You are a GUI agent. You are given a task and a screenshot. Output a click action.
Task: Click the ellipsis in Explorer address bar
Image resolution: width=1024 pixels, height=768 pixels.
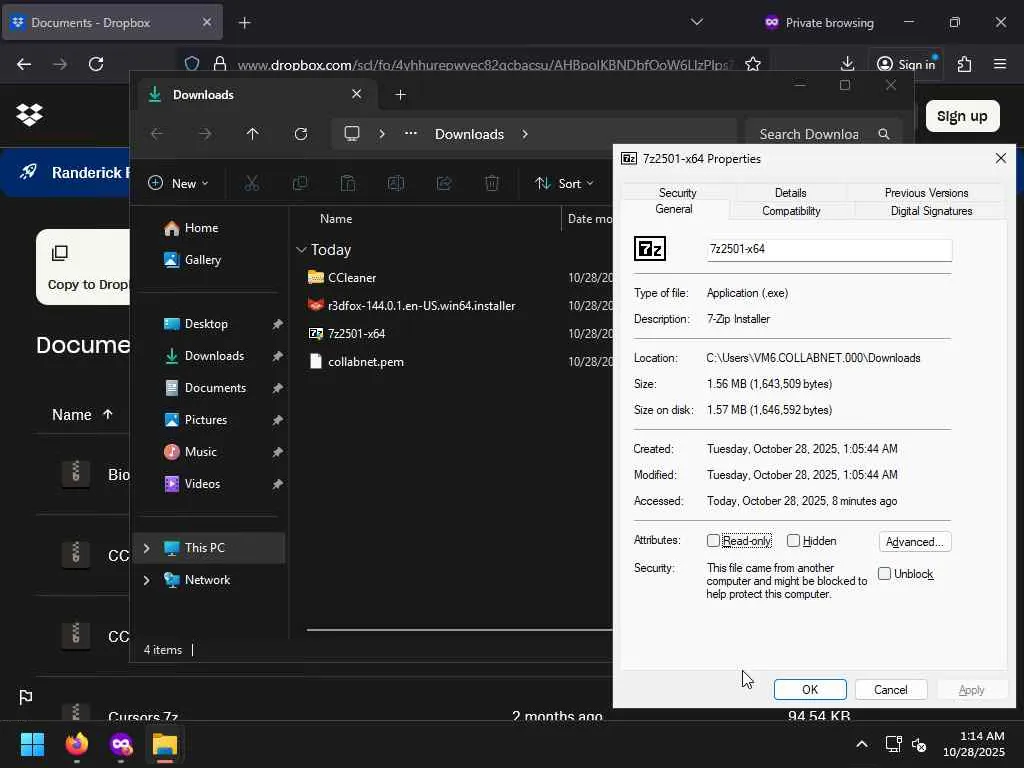point(411,134)
